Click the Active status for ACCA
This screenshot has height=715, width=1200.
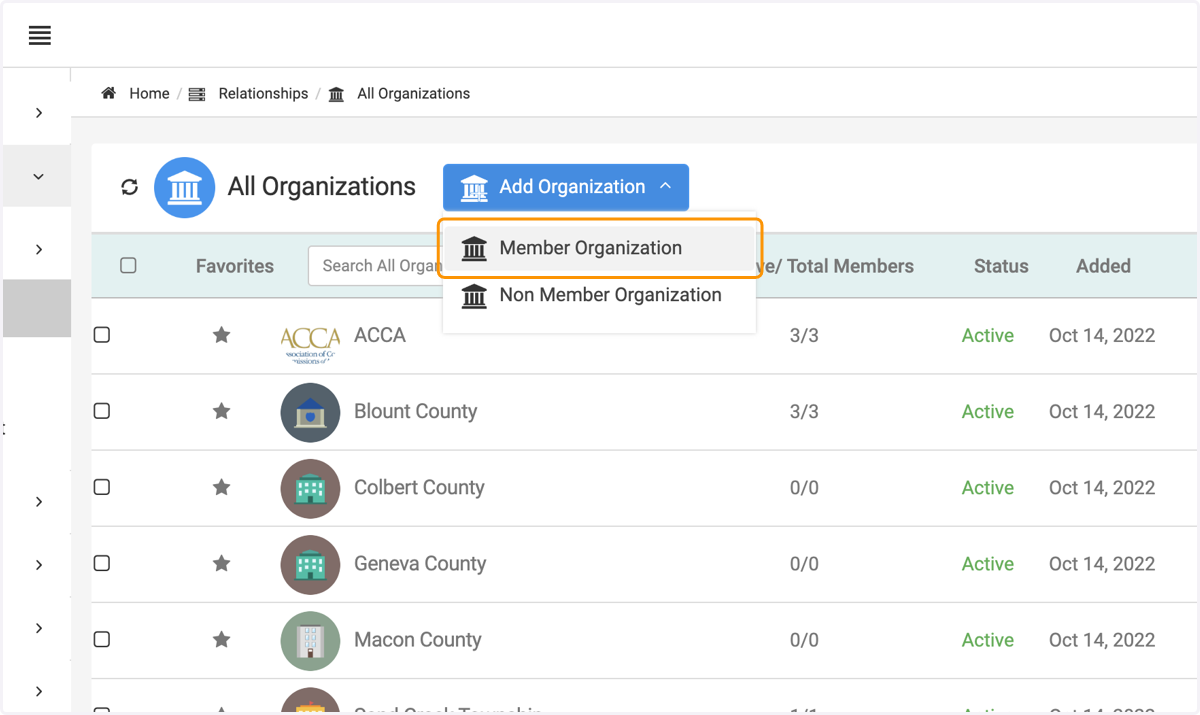click(988, 335)
